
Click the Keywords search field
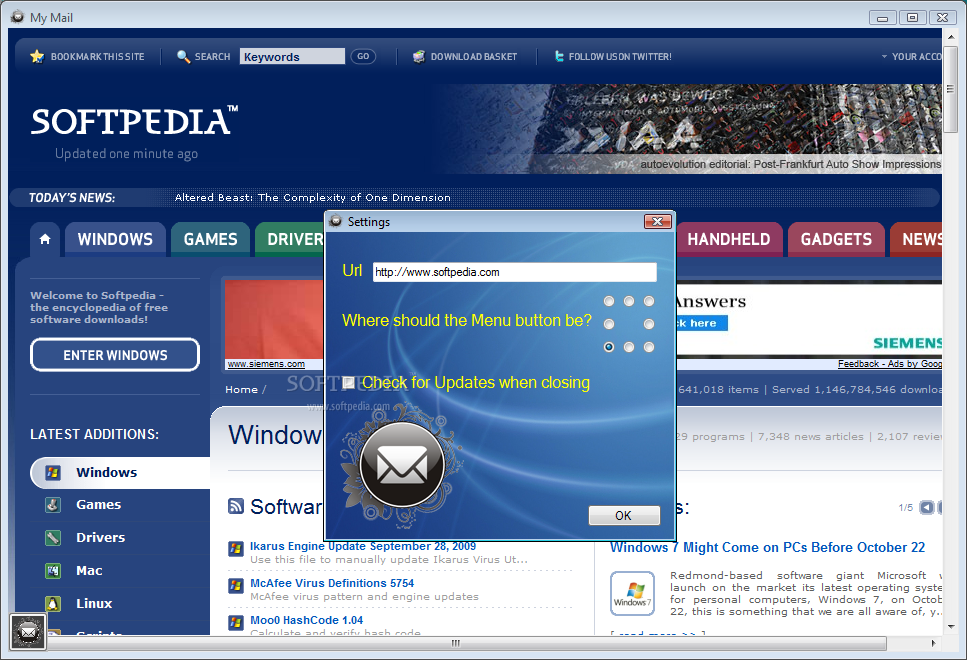[292, 57]
